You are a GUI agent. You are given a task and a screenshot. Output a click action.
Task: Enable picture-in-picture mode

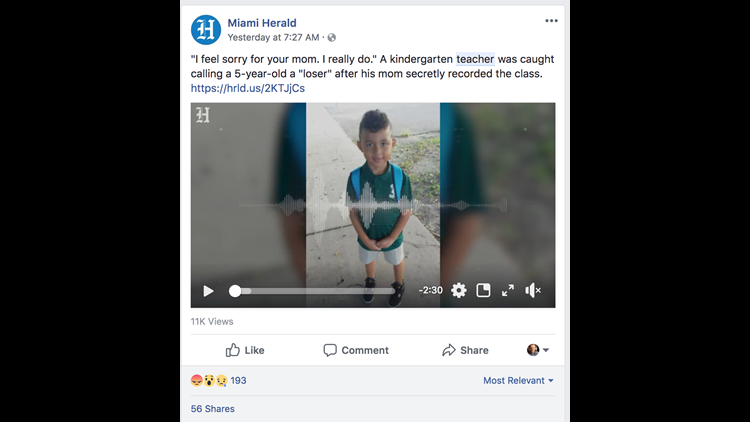(484, 291)
